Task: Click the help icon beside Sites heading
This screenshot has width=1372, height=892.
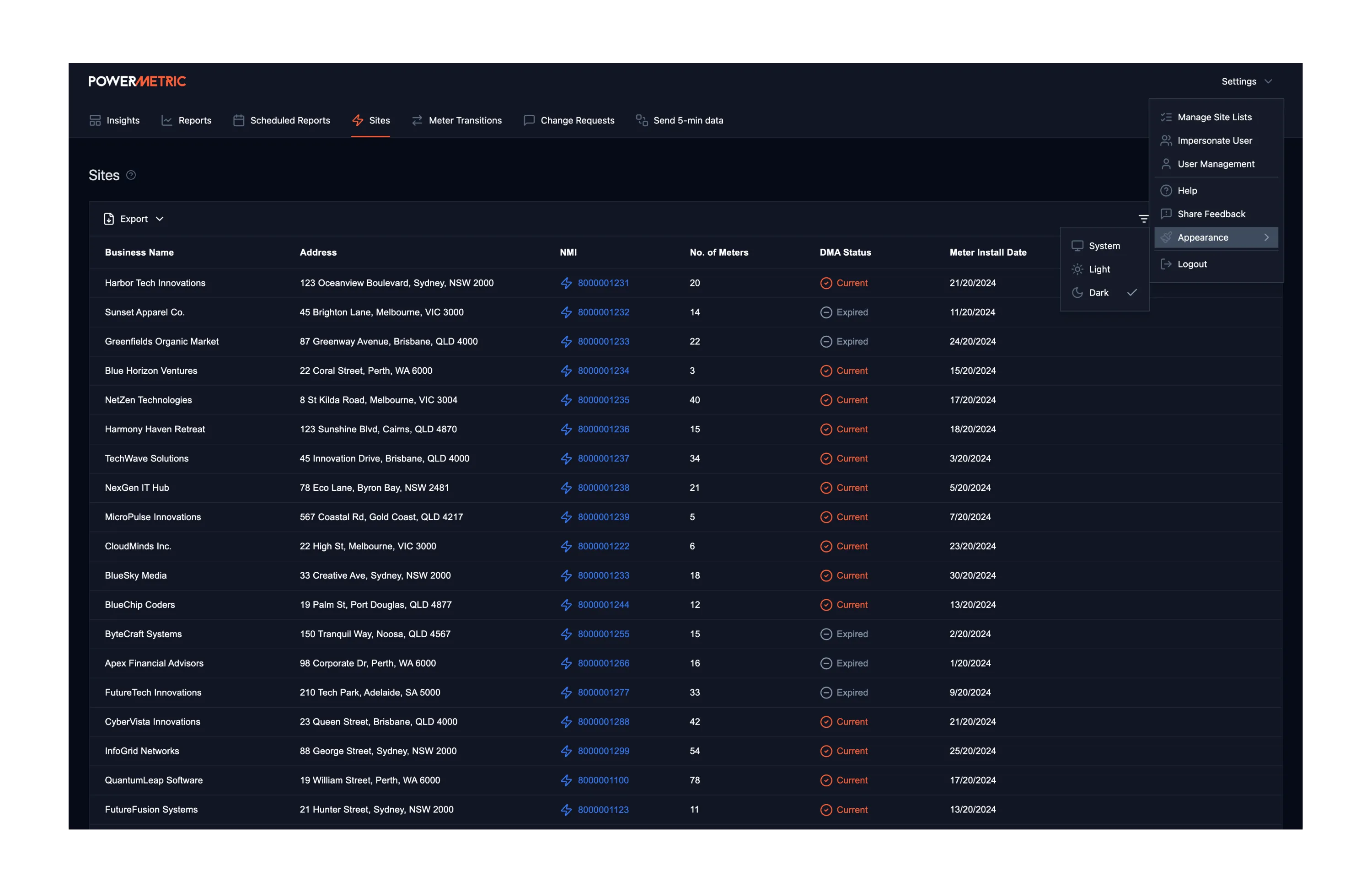Action: point(131,175)
